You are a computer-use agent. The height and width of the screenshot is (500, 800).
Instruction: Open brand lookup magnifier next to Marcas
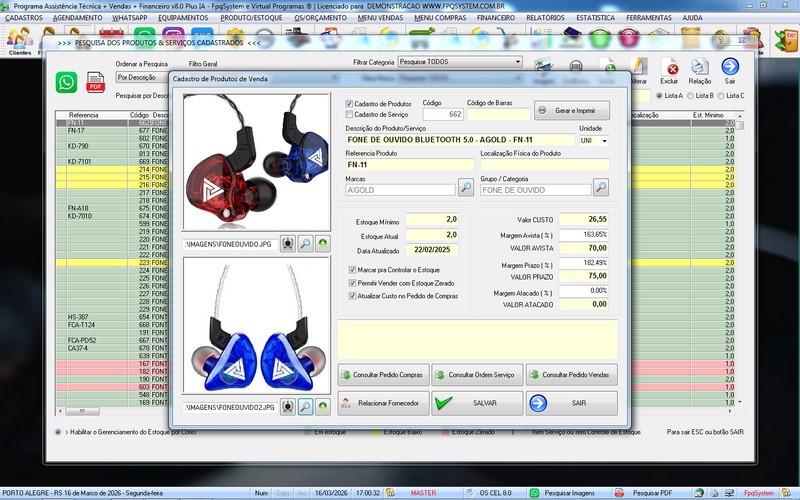point(466,186)
